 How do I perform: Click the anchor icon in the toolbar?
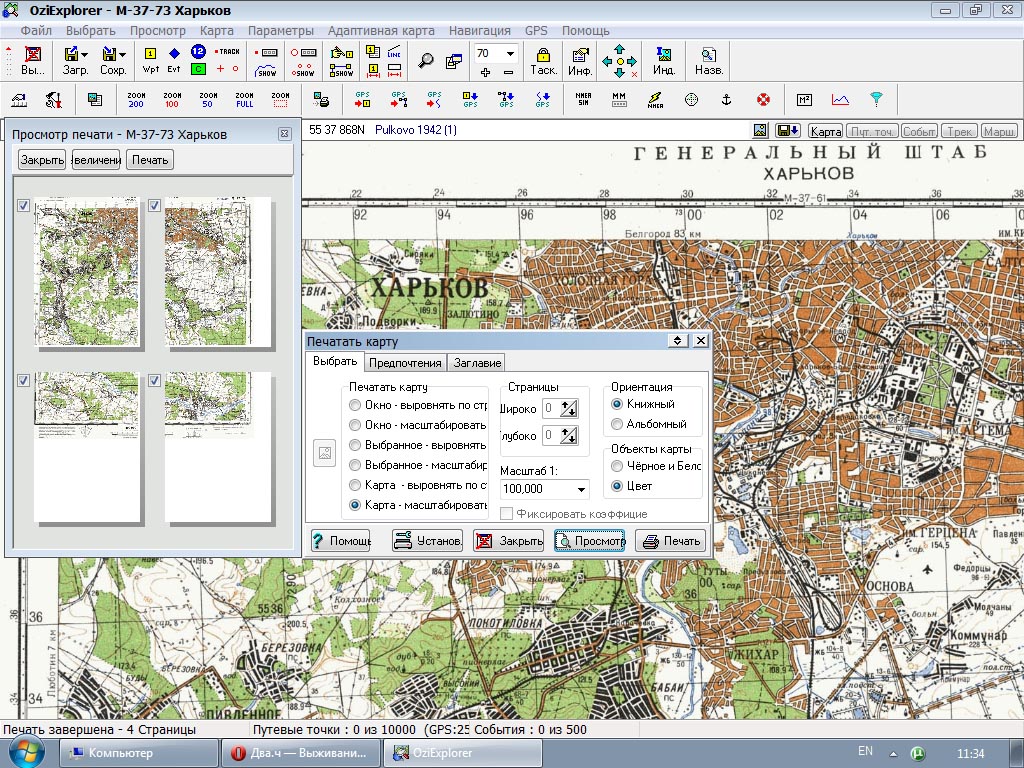(726, 99)
